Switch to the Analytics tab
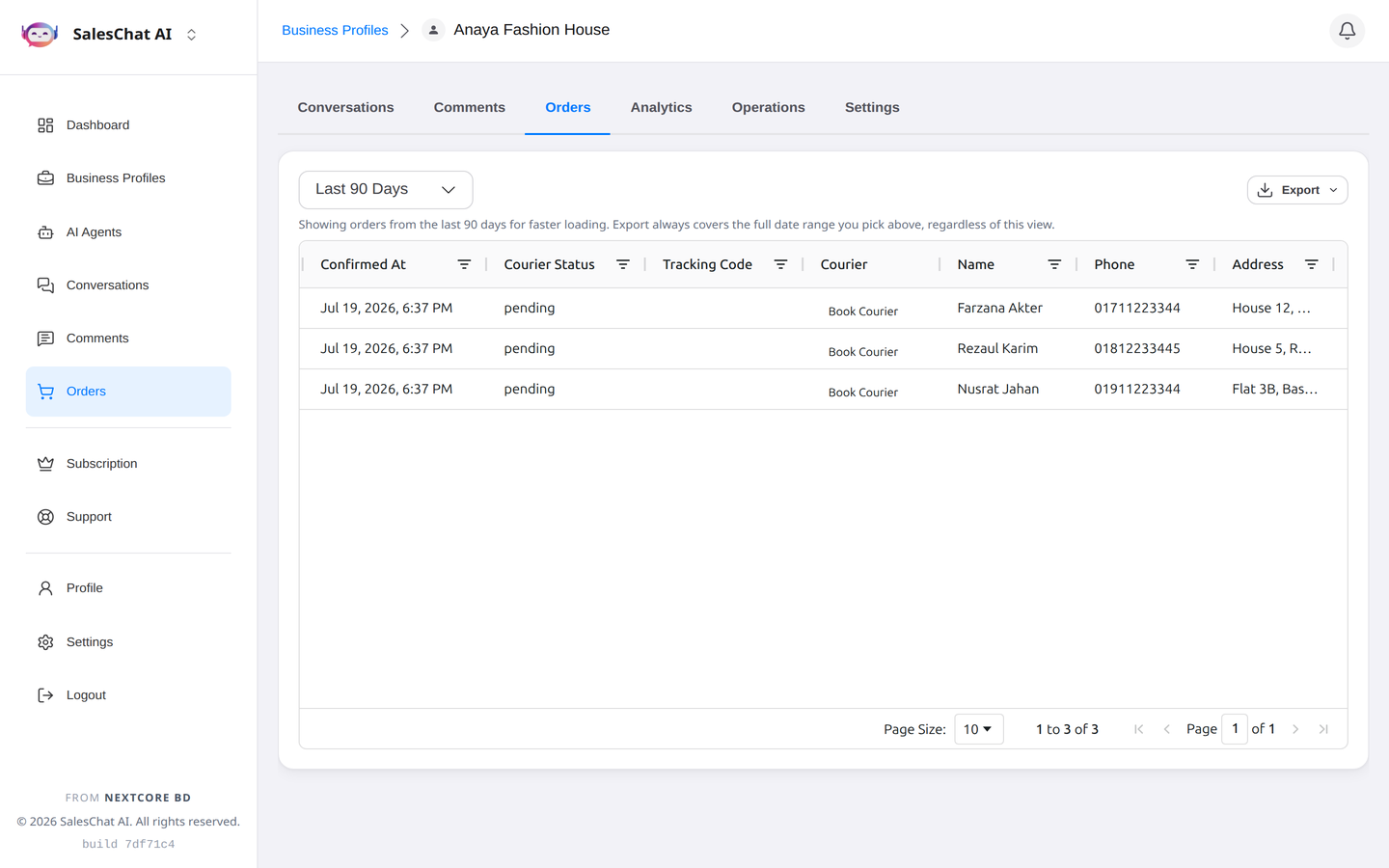The width and height of the screenshot is (1389, 868). click(x=661, y=108)
